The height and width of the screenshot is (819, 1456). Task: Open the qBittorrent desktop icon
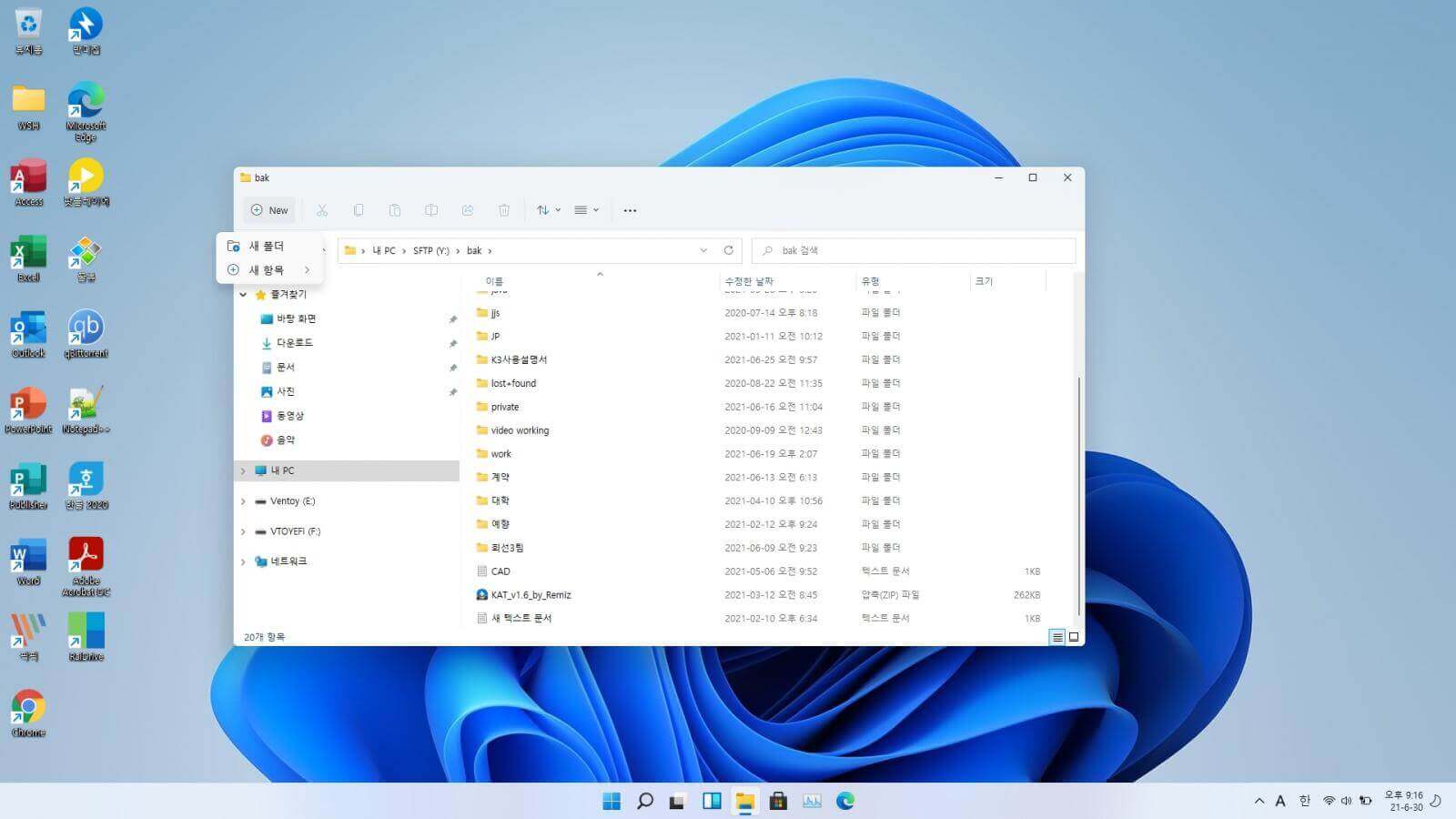click(x=86, y=334)
